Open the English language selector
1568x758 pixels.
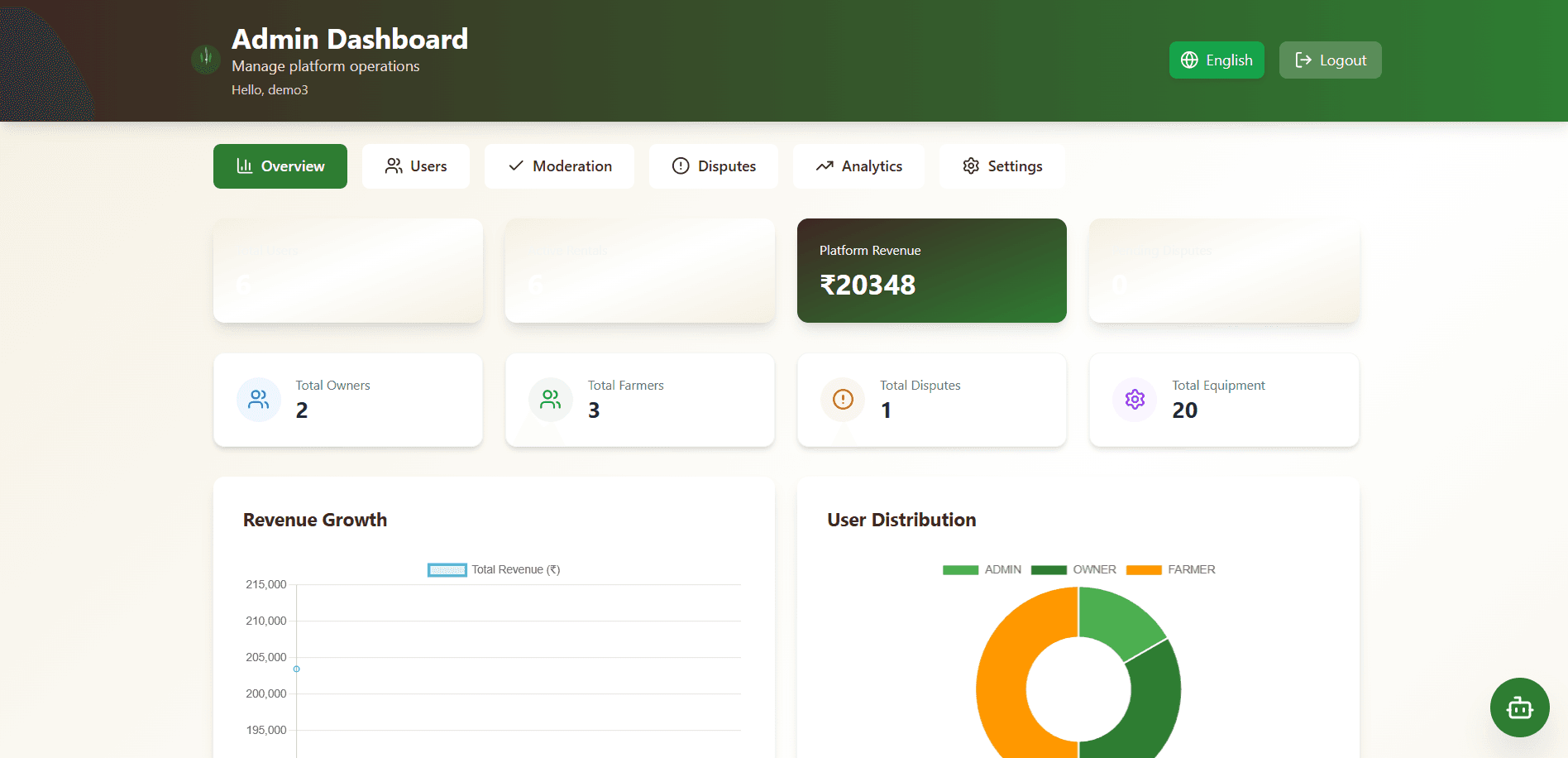[x=1217, y=60]
